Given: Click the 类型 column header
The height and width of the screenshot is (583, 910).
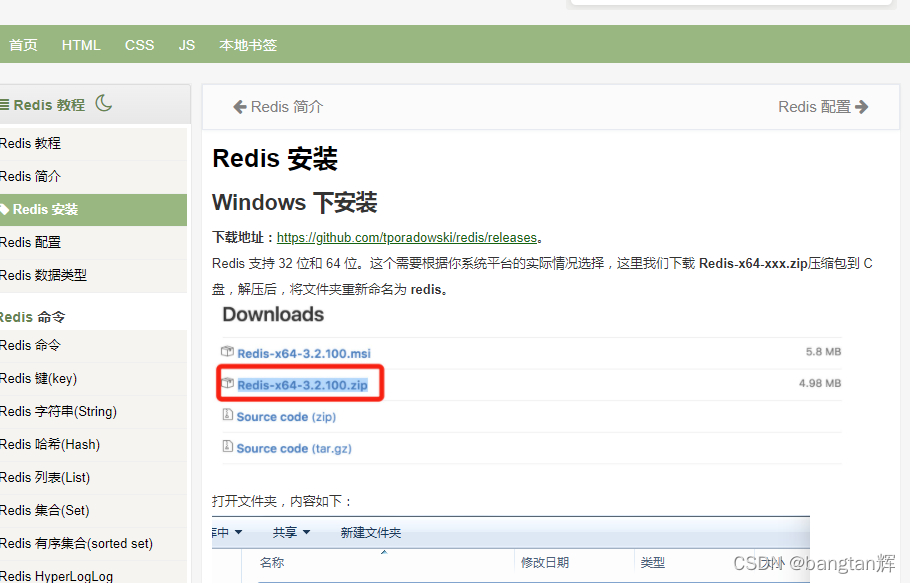Looking at the screenshot, I should point(653,562).
